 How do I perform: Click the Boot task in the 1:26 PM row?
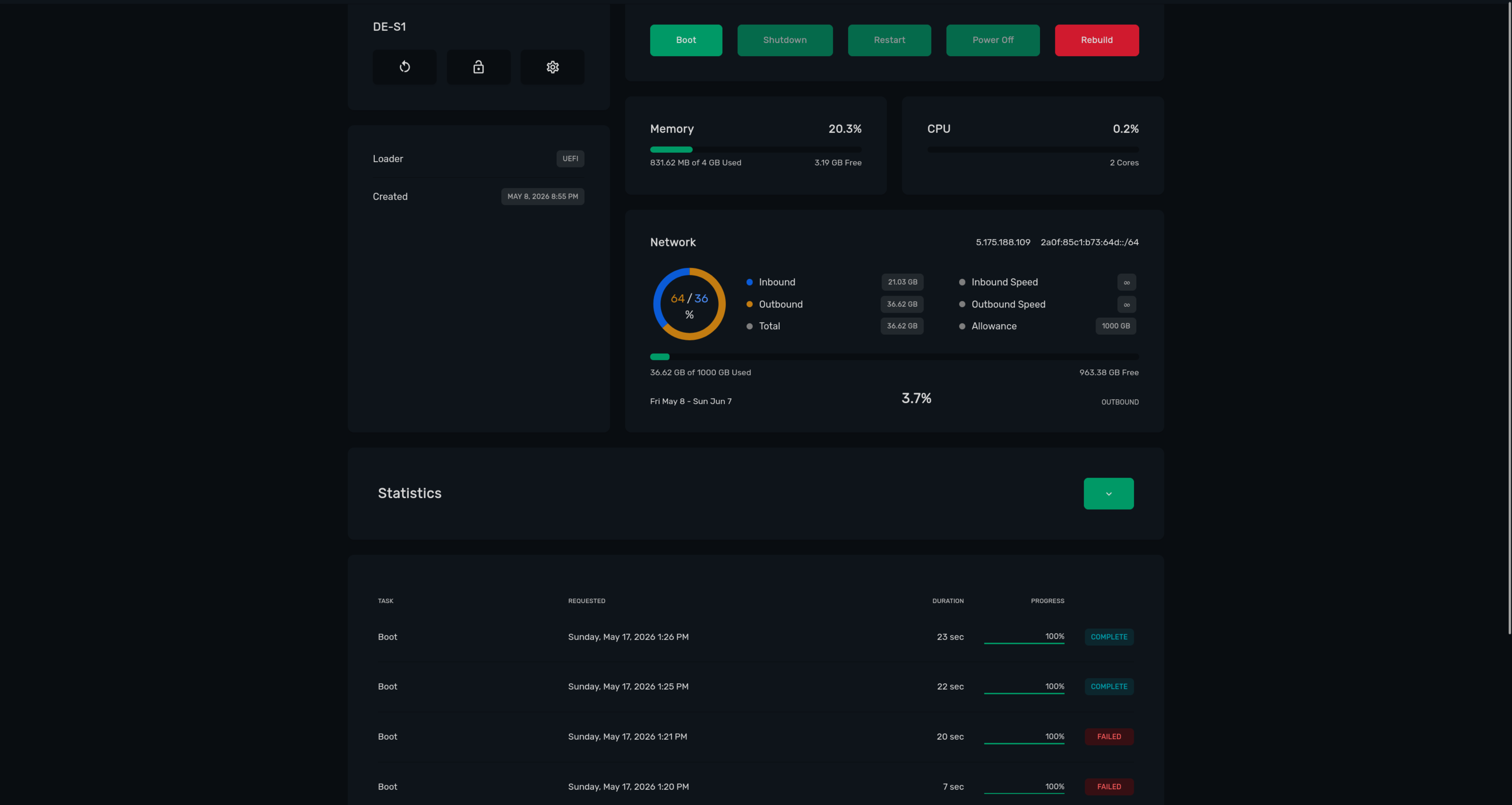pos(387,637)
